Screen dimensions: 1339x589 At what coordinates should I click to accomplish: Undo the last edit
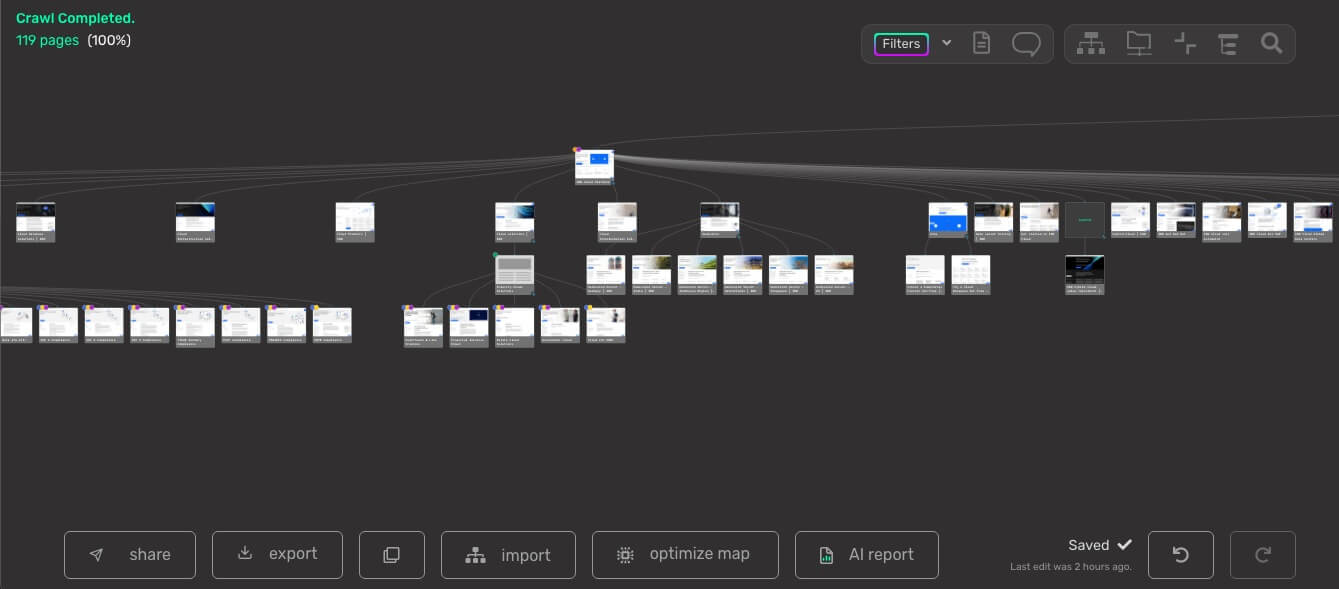tap(1181, 555)
